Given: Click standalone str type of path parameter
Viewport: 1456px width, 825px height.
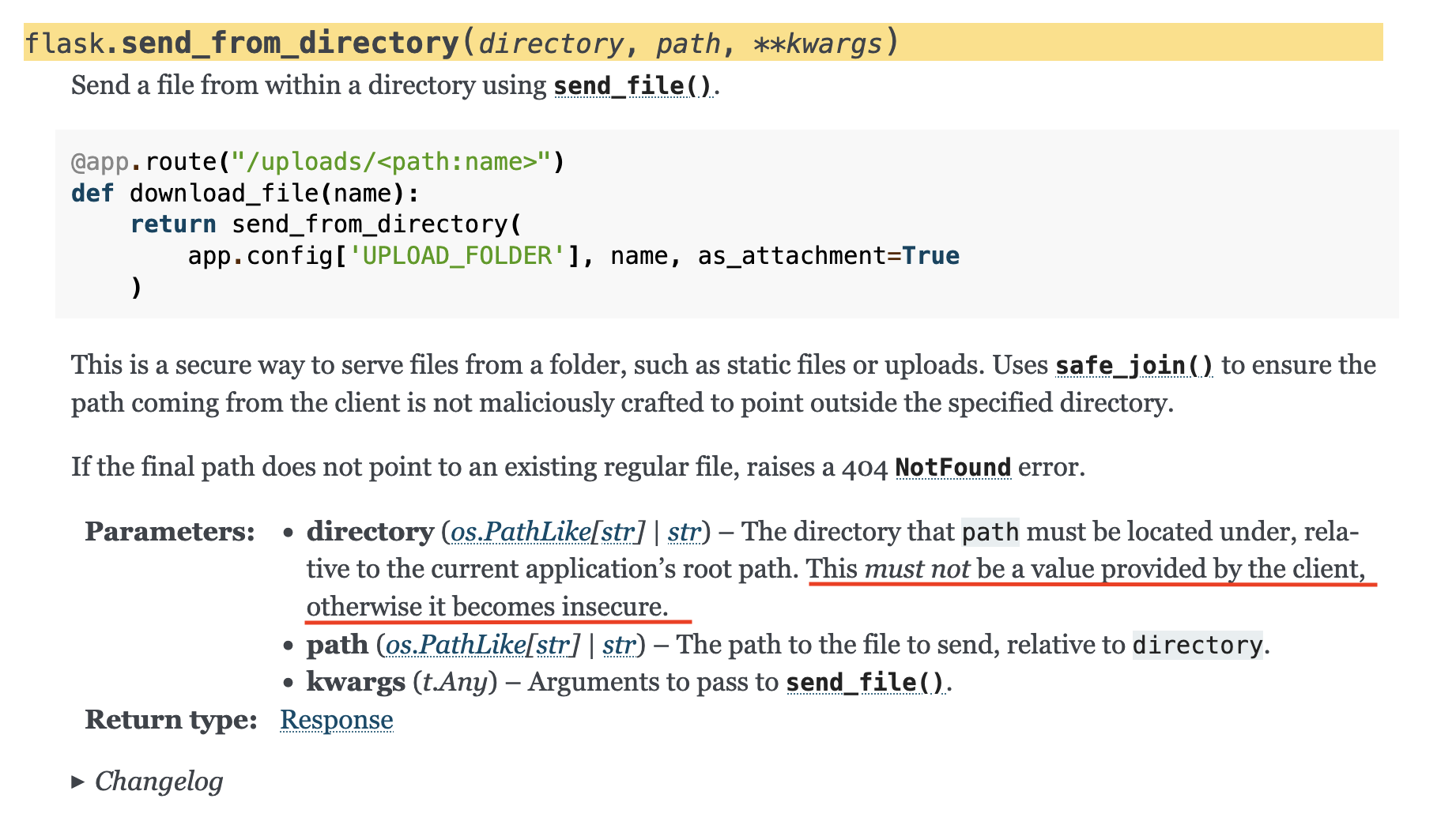Looking at the screenshot, I should (x=619, y=645).
